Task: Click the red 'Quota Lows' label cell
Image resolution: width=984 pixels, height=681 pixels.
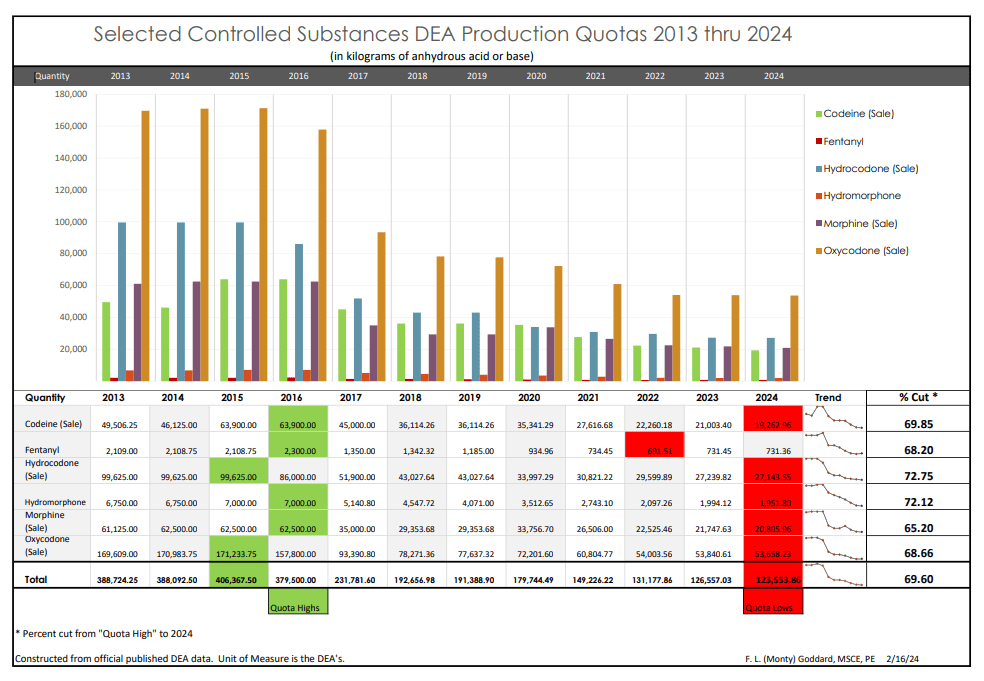Action: point(773,608)
